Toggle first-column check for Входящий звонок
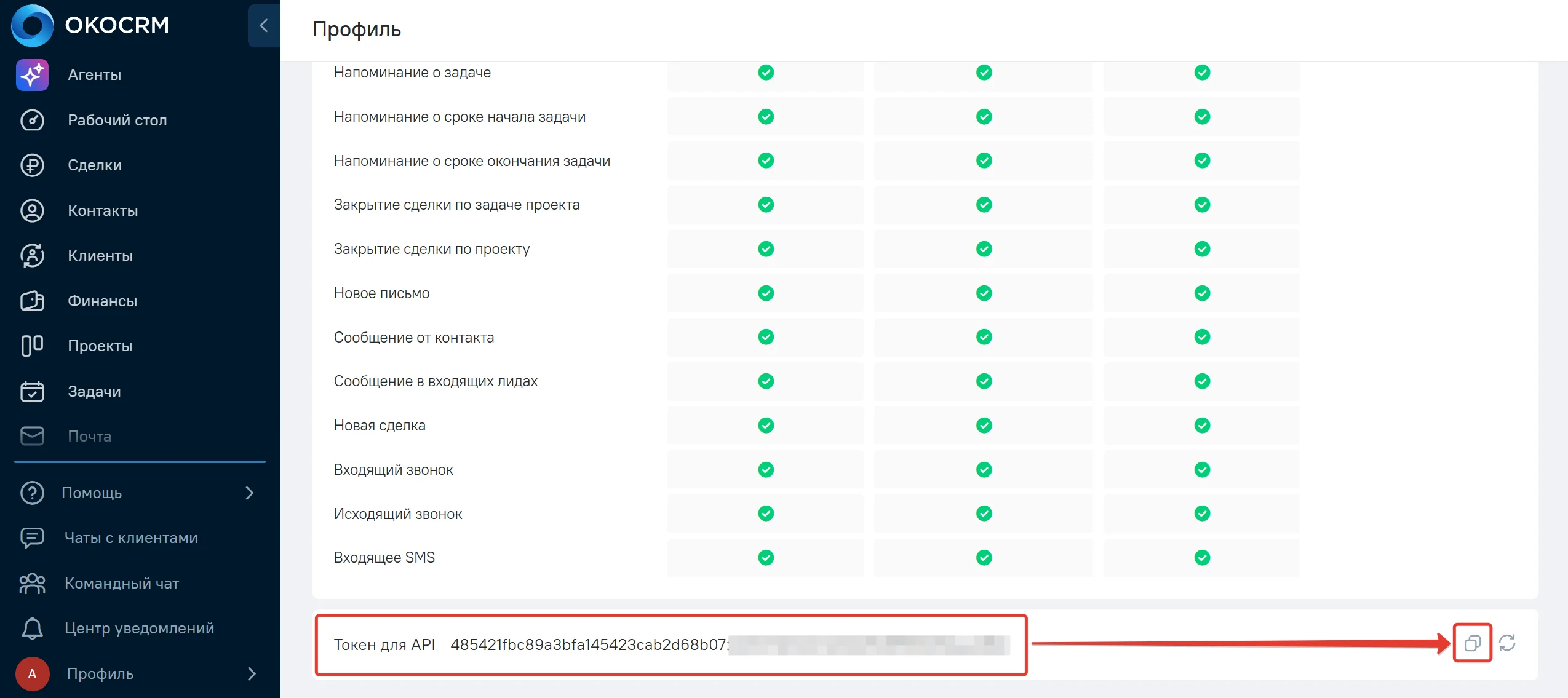 click(x=766, y=470)
